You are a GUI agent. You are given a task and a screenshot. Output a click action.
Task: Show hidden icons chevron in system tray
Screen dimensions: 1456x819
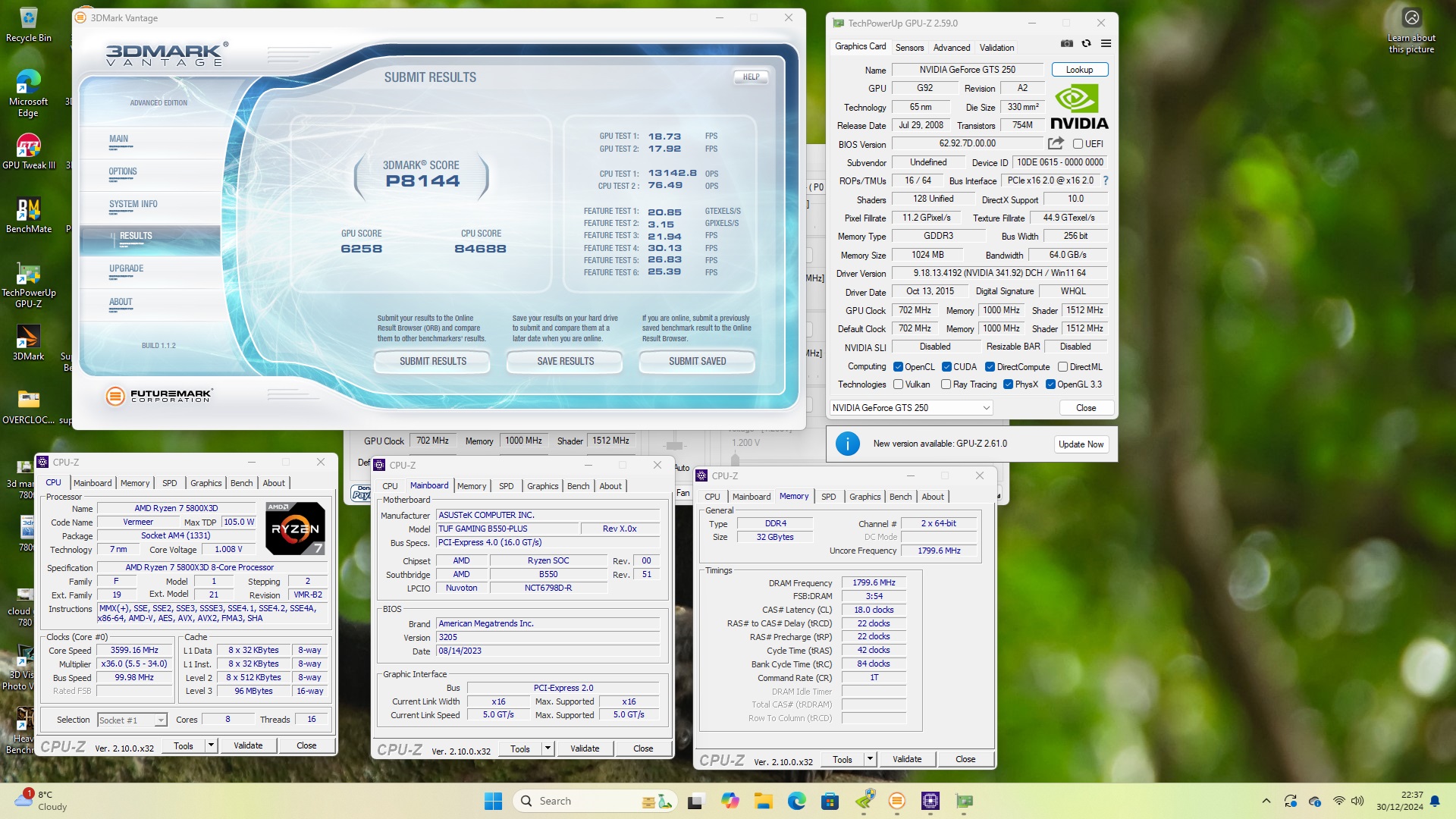[x=1266, y=801]
